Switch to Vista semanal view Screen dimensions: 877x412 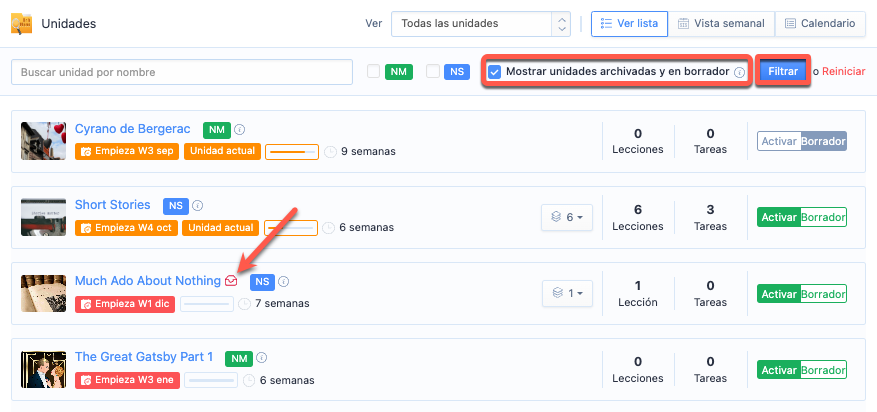click(720, 23)
